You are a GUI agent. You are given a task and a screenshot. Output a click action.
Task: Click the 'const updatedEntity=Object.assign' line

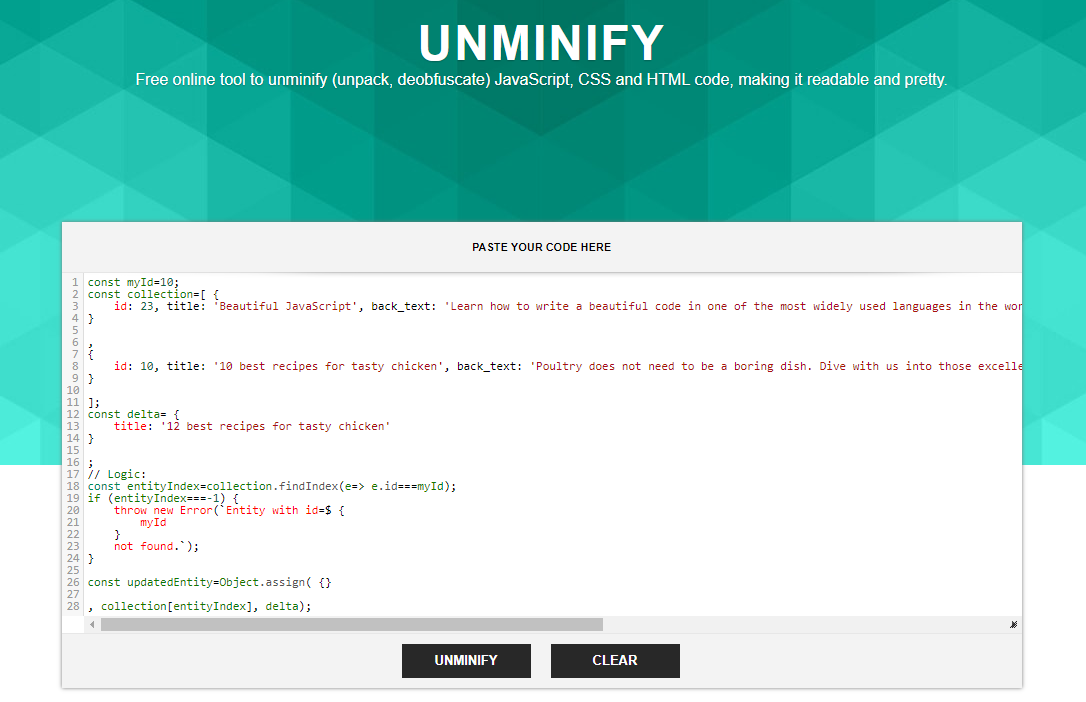click(209, 582)
